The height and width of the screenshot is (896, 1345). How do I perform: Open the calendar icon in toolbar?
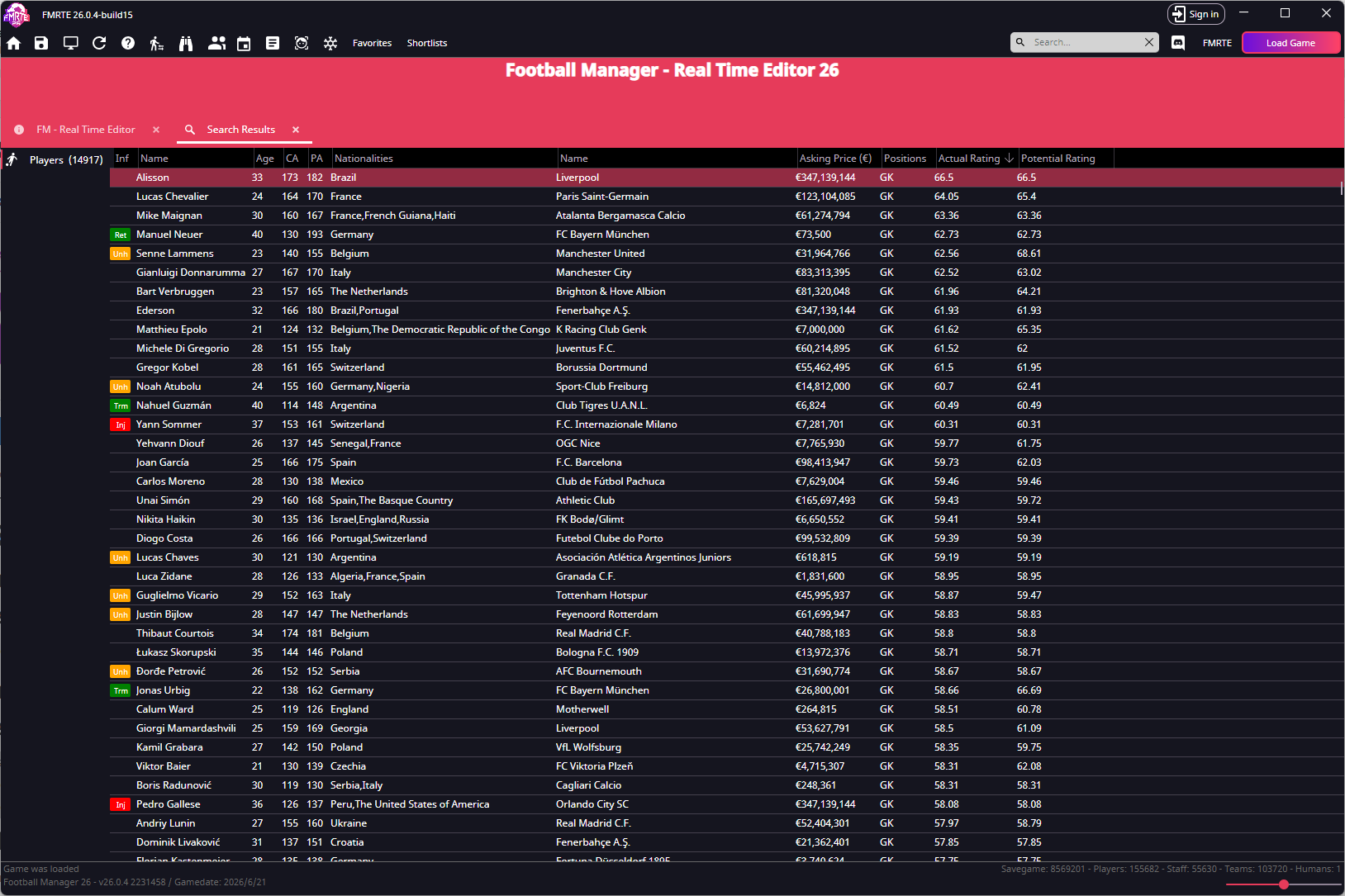point(244,43)
